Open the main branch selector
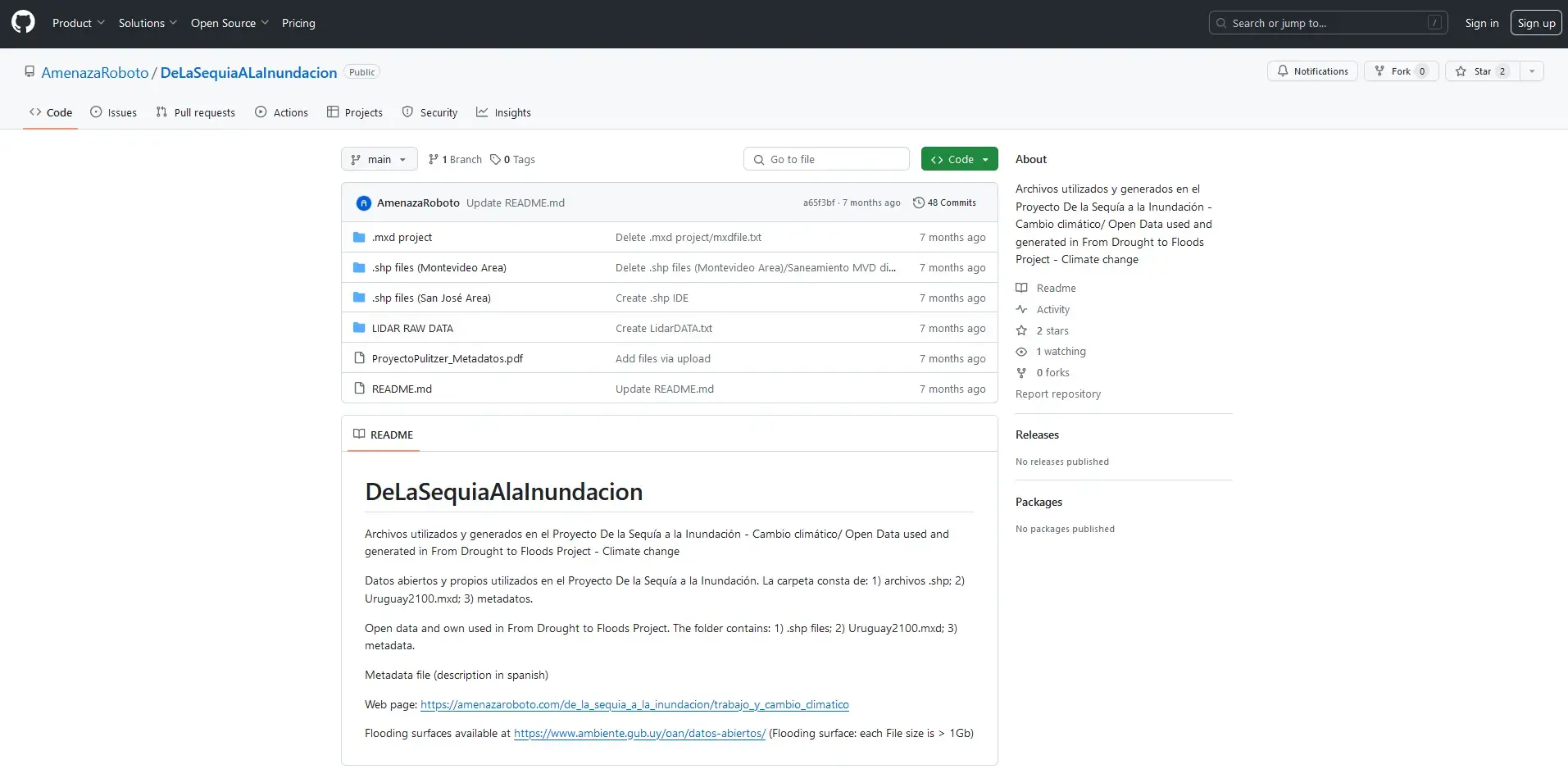1568x769 pixels. click(379, 159)
